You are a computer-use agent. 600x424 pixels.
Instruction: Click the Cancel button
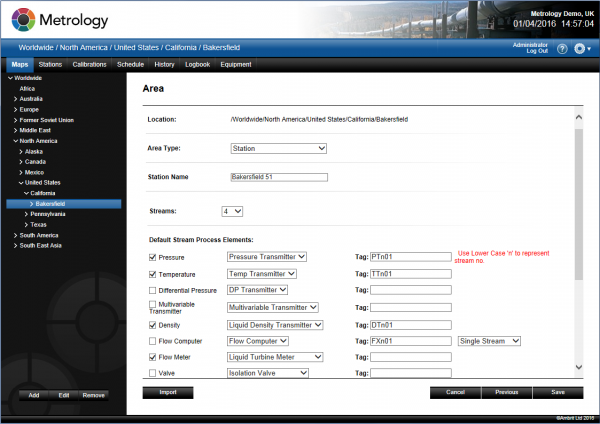455,393
